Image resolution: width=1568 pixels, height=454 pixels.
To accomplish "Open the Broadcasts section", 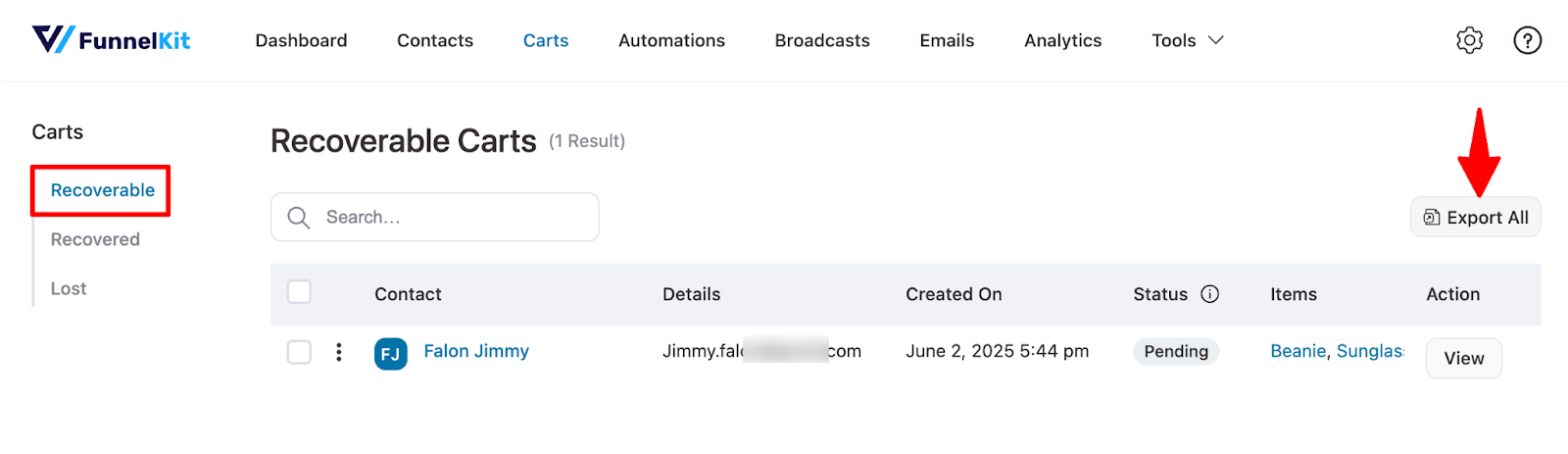I will click(x=822, y=40).
